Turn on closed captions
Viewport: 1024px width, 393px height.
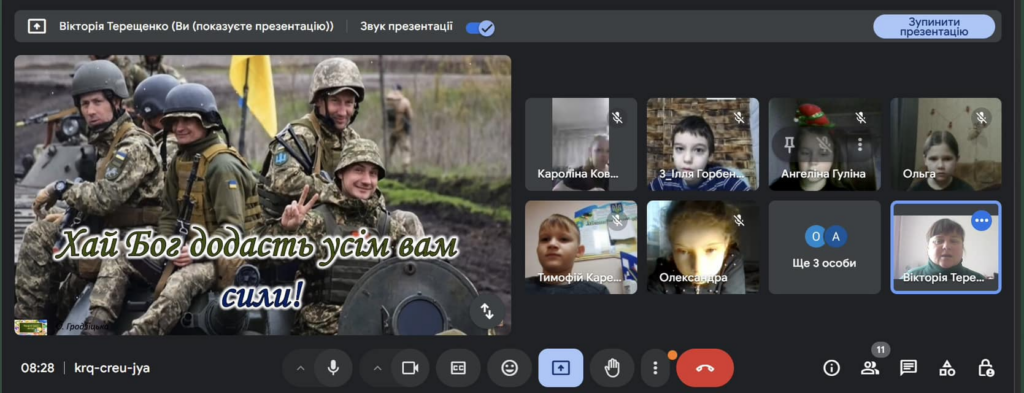458,368
